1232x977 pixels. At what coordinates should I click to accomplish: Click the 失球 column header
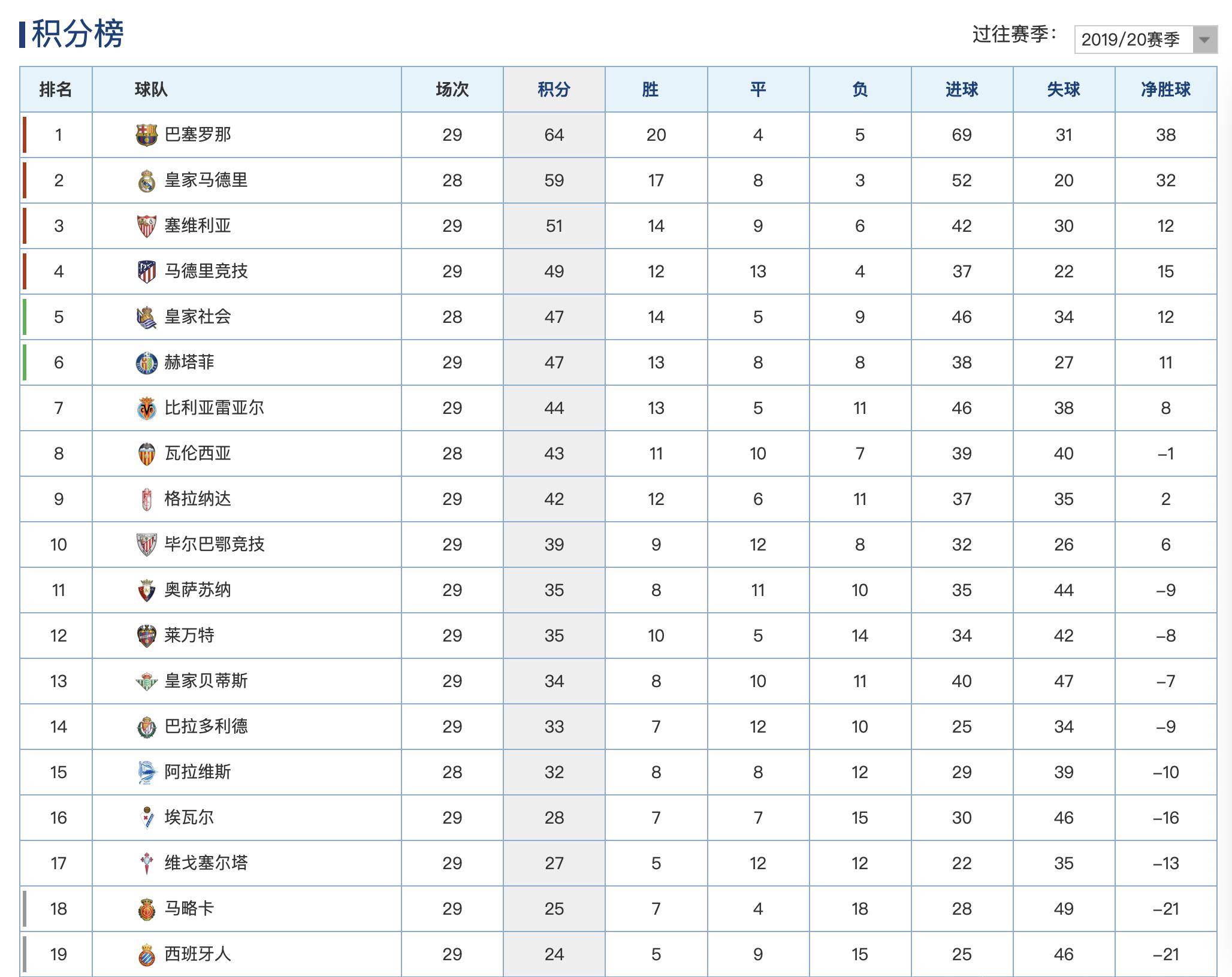(x=1064, y=90)
